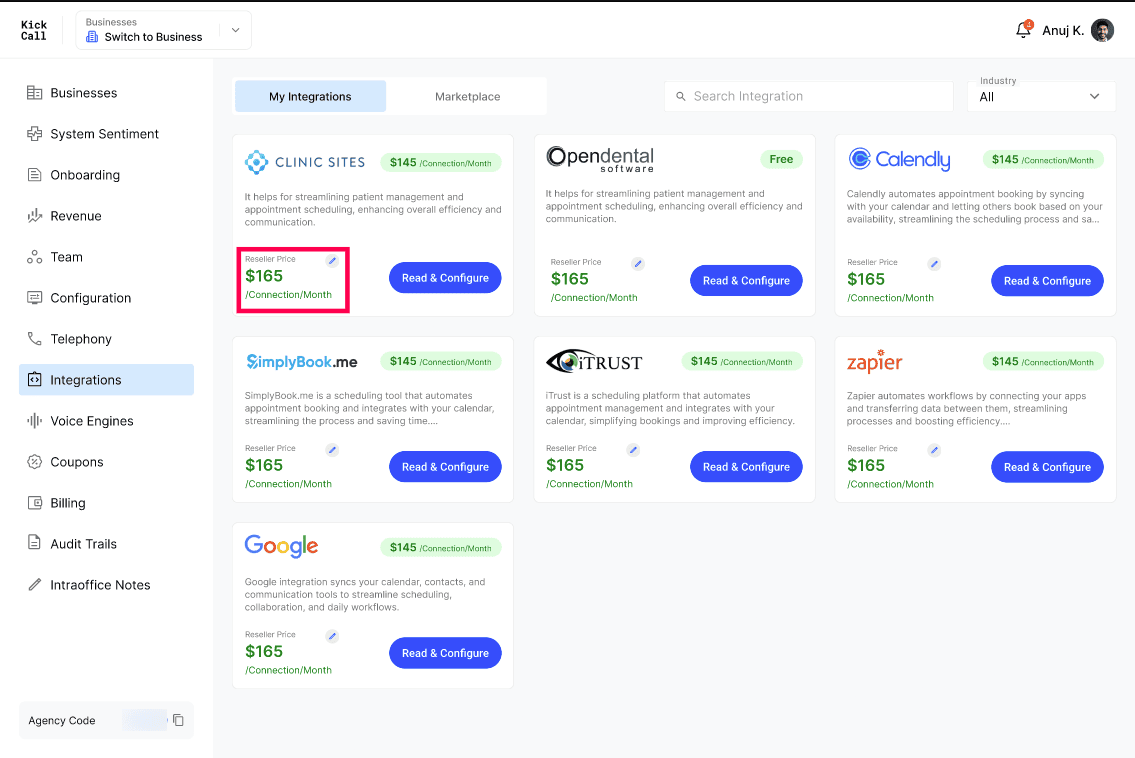1135x758 pixels.
Task: Click the SimplyBook.me logo
Action: 301,361
